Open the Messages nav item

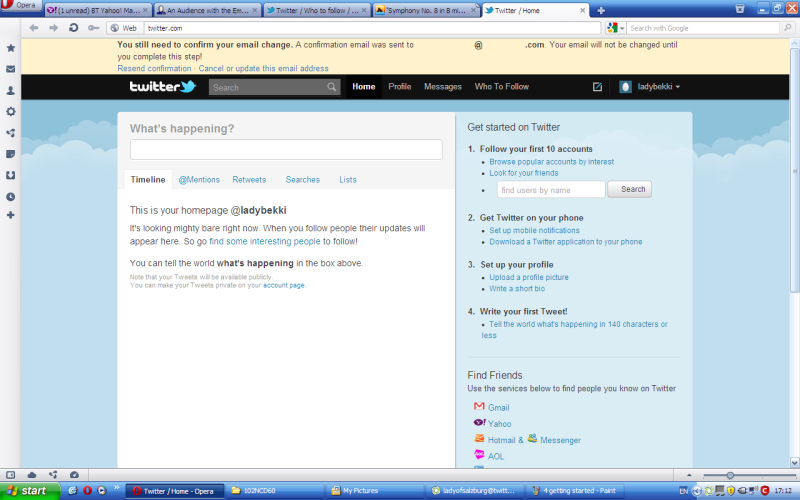[442, 87]
